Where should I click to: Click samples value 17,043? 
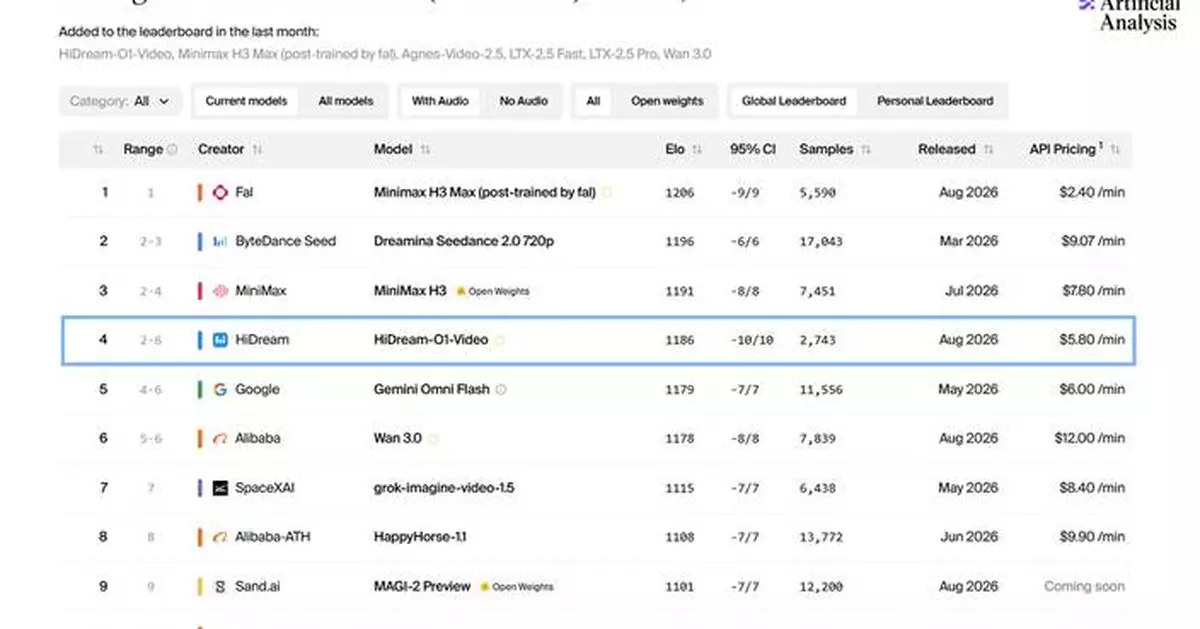click(x=820, y=241)
